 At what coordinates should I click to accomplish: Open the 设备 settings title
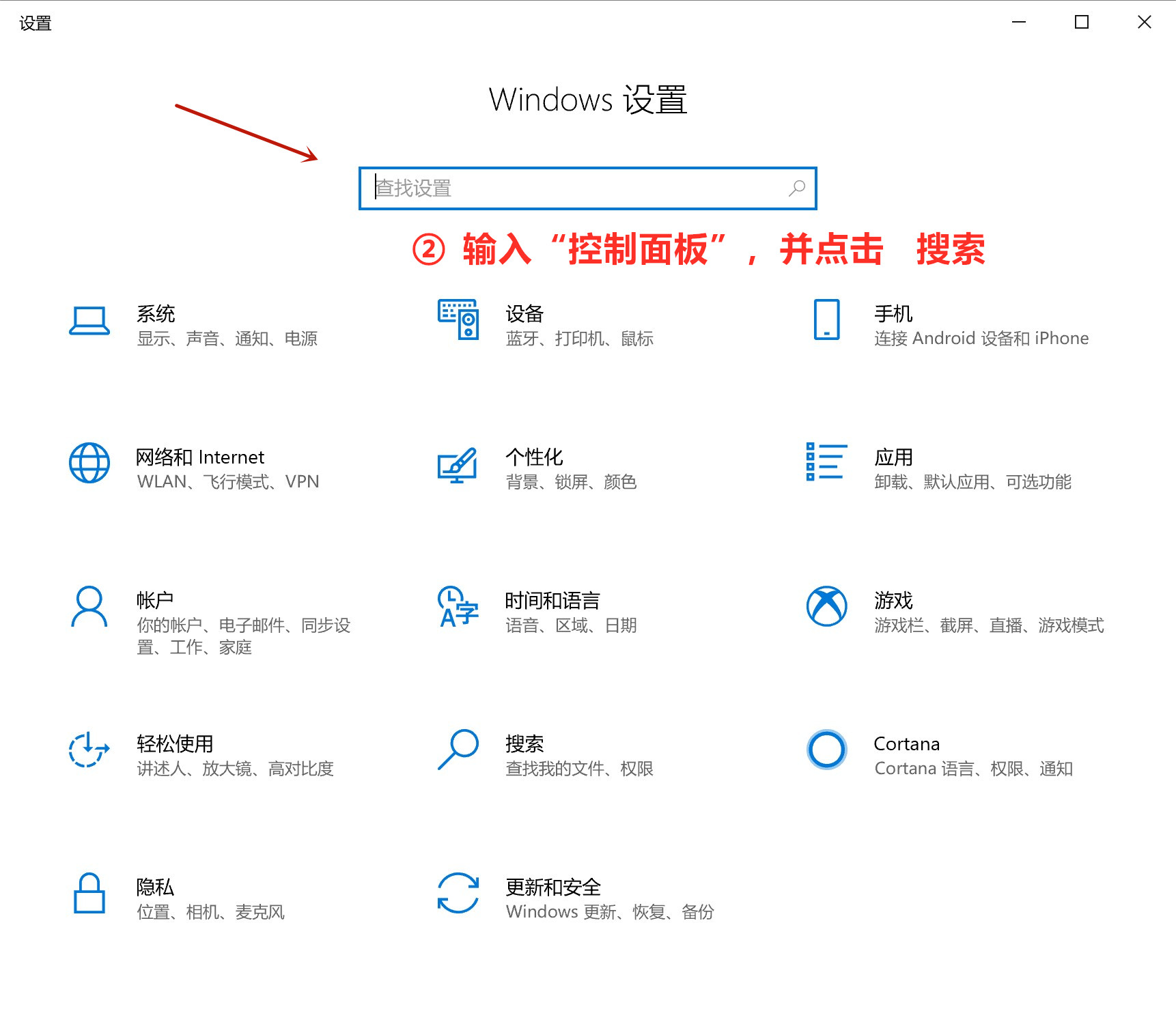pyautogui.click(x=524, y=313)
